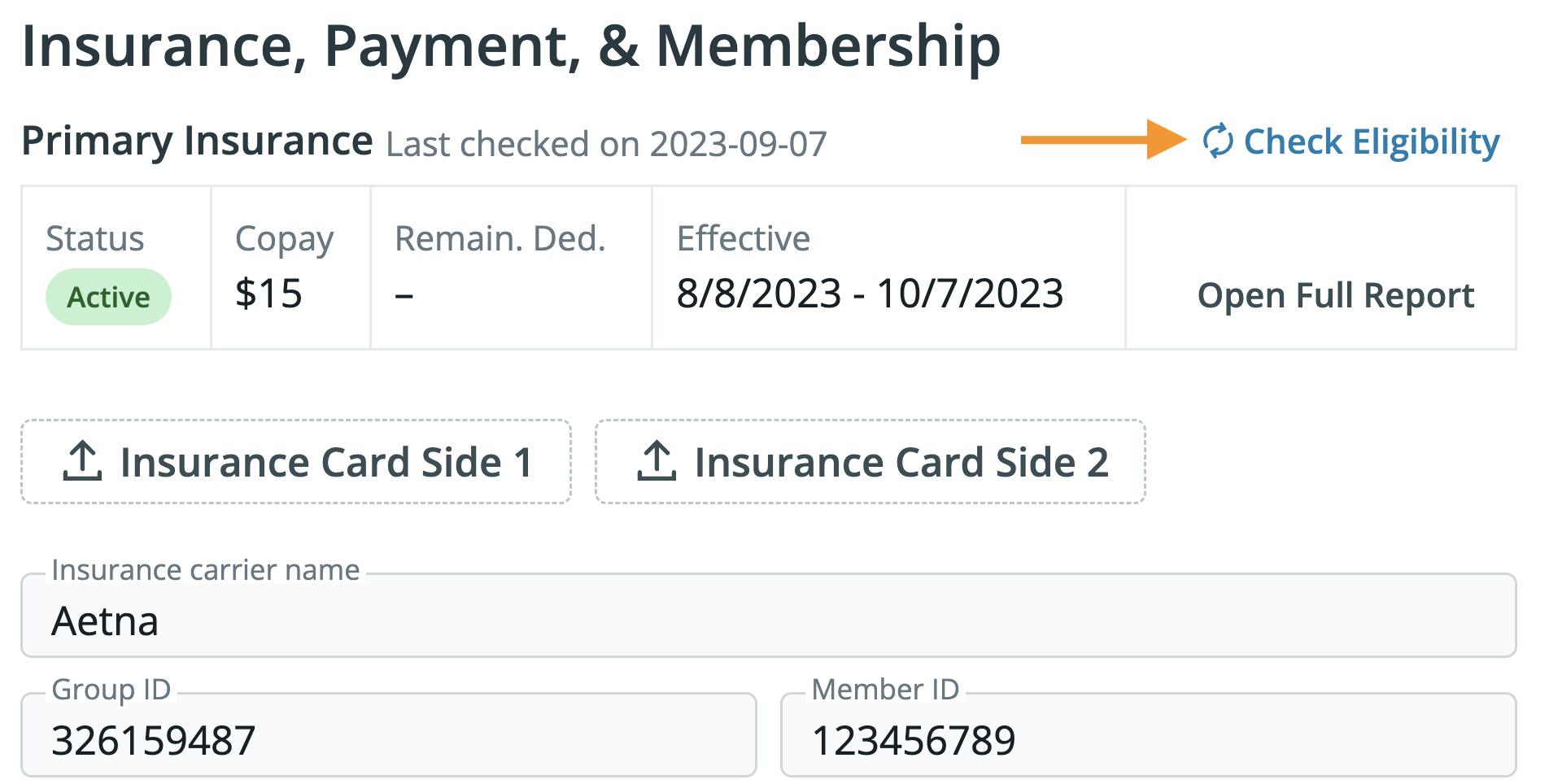Viewport: 1549px width, 784px height.
Task: Click the Check Eligibility refresh icon
Action: [1218, 141]
